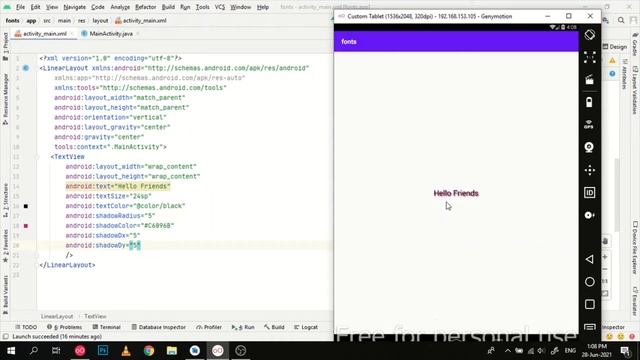Screen dimensions: 640x360
Task: Open the Task View taskbar icon
Action: (x=56, y=351)
